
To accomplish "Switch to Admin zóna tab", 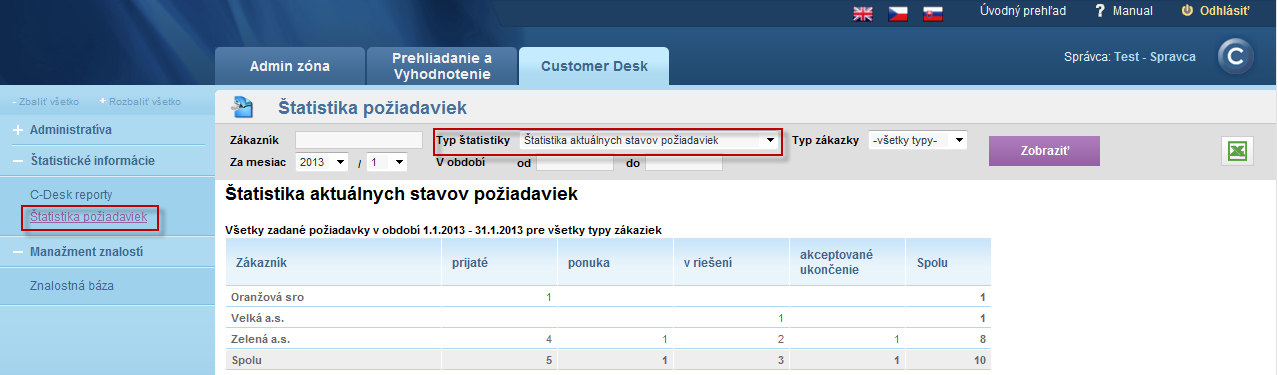I will coord(290,67).
